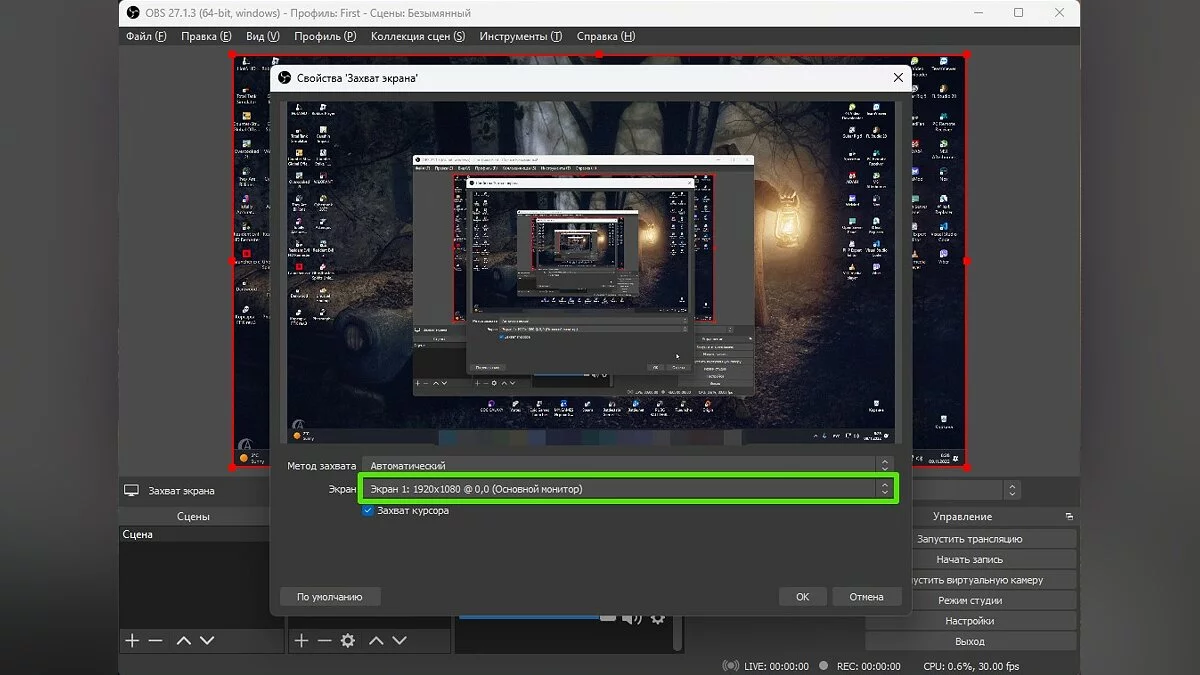Confirm properties with OK button
The height and width of the screenshot is (675, 1200).
pyautogui.click(x=803, y=597)
